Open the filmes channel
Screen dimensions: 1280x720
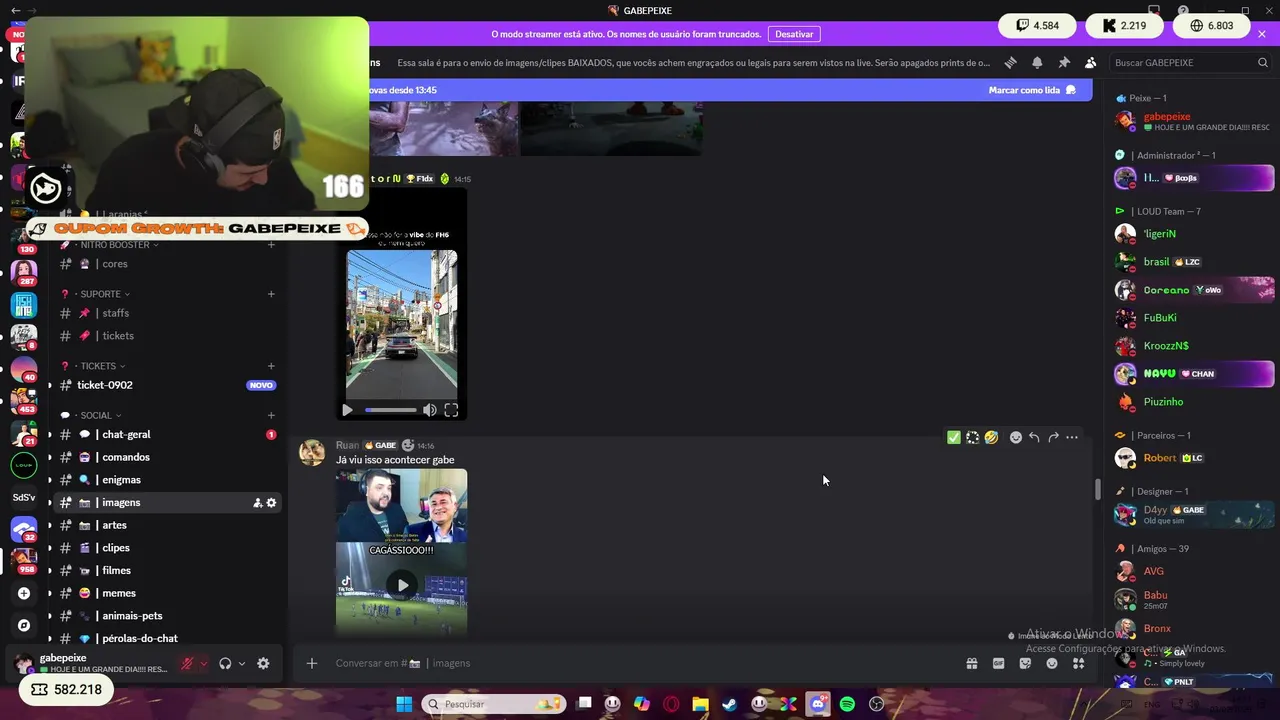point(167,571)
